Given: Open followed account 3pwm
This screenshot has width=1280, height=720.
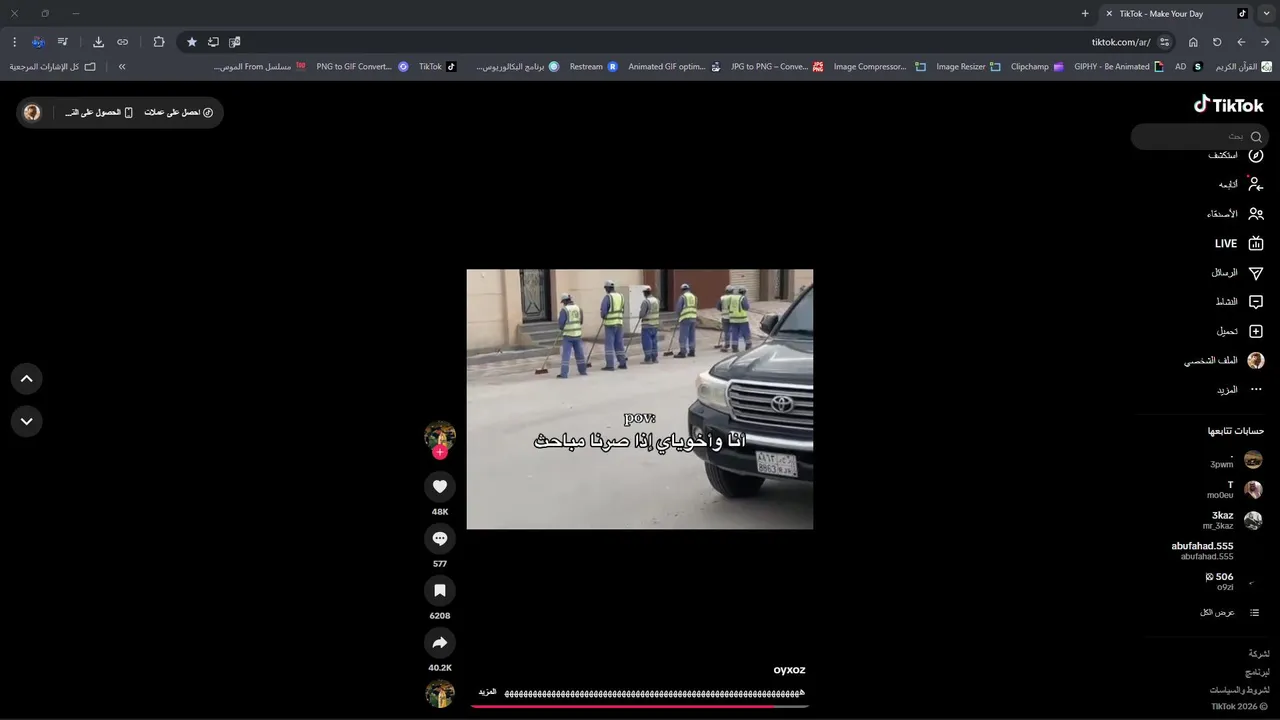Looking at the screenshot, I should (1237, 460).
